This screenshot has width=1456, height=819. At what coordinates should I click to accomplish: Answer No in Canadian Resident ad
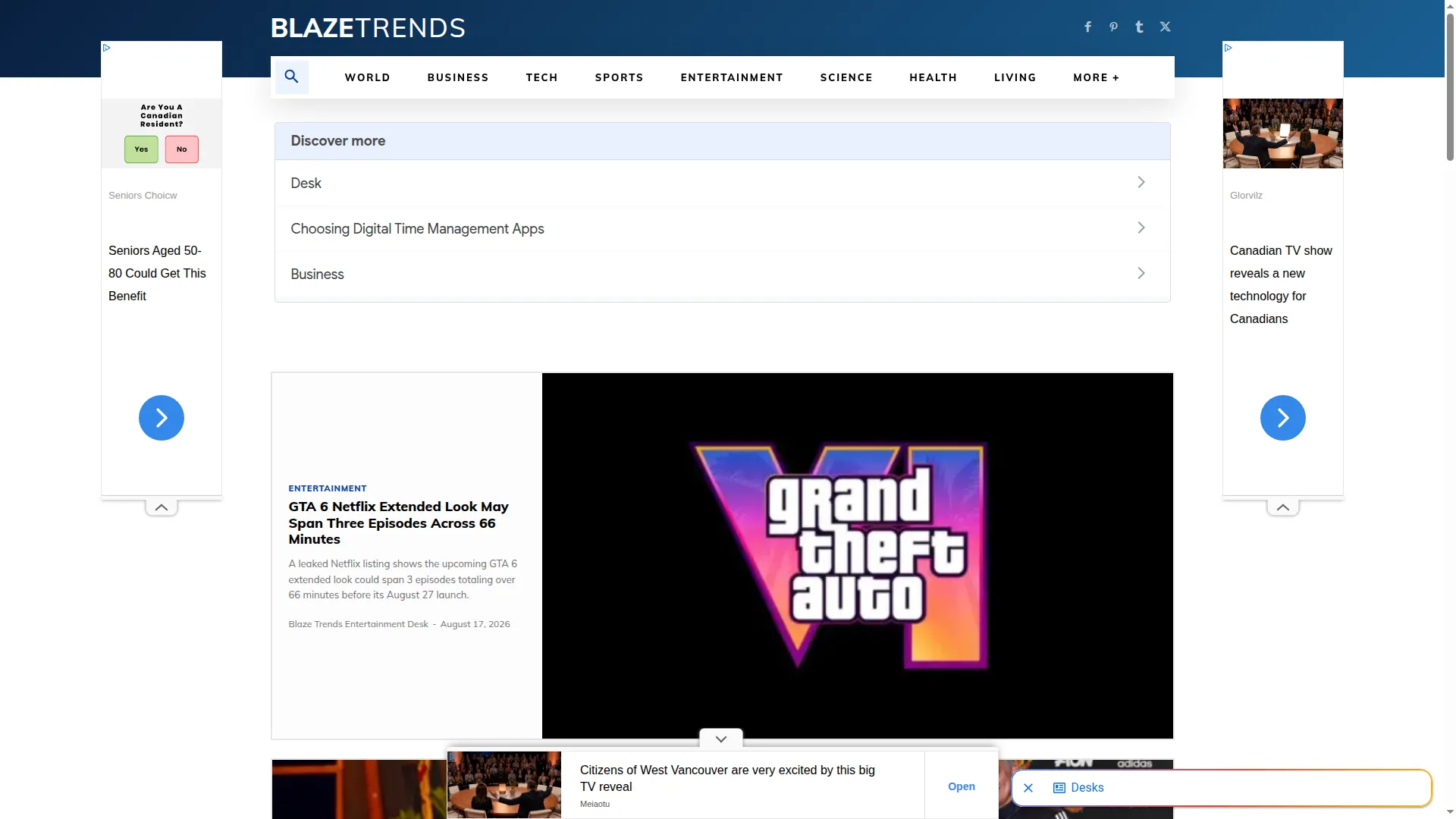[x=182, y=149]
